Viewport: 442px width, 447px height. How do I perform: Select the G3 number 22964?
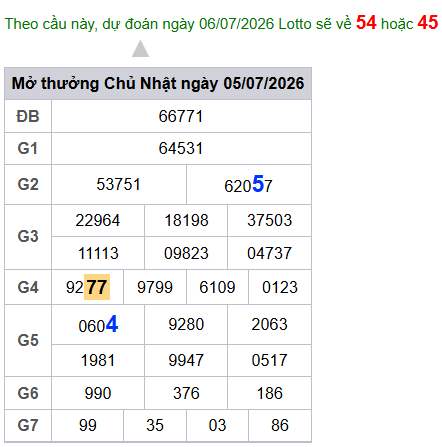click(98, 220)
